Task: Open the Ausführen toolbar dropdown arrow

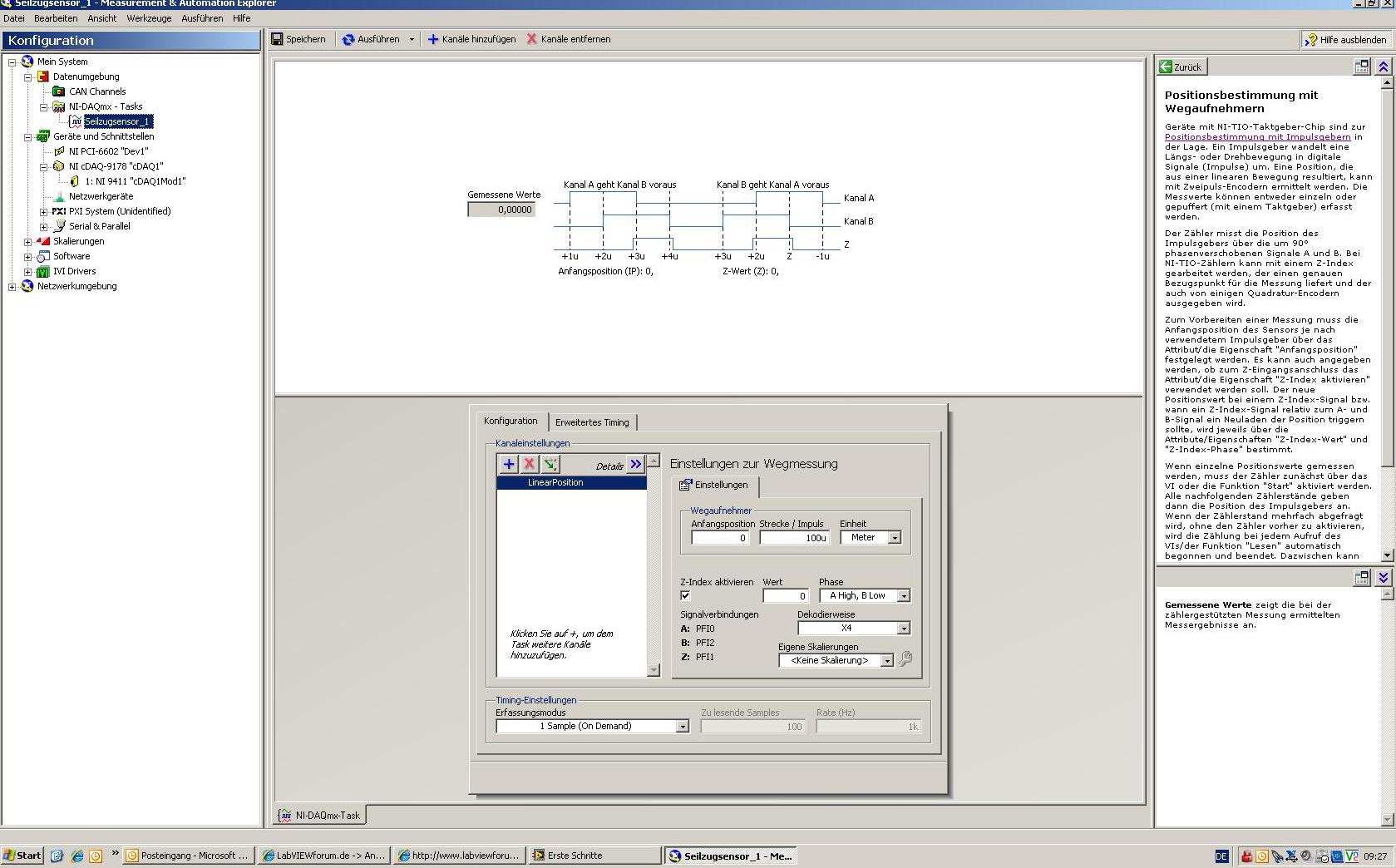Action: (412, 39)
